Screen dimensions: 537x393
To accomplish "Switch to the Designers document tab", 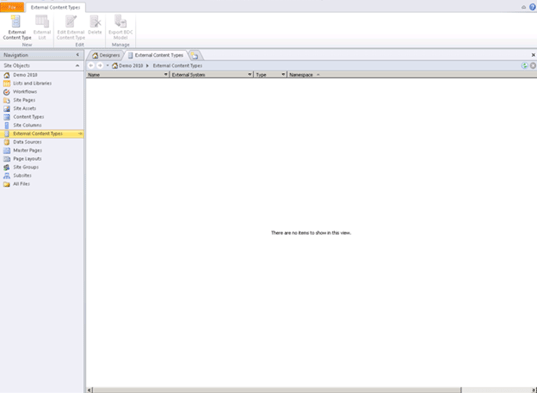I will point(106,55).
